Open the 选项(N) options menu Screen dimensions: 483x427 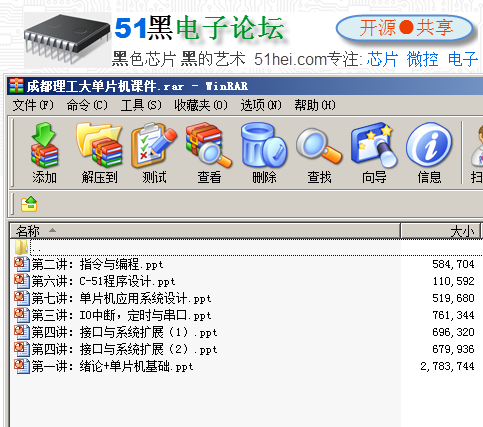point(261,105)
